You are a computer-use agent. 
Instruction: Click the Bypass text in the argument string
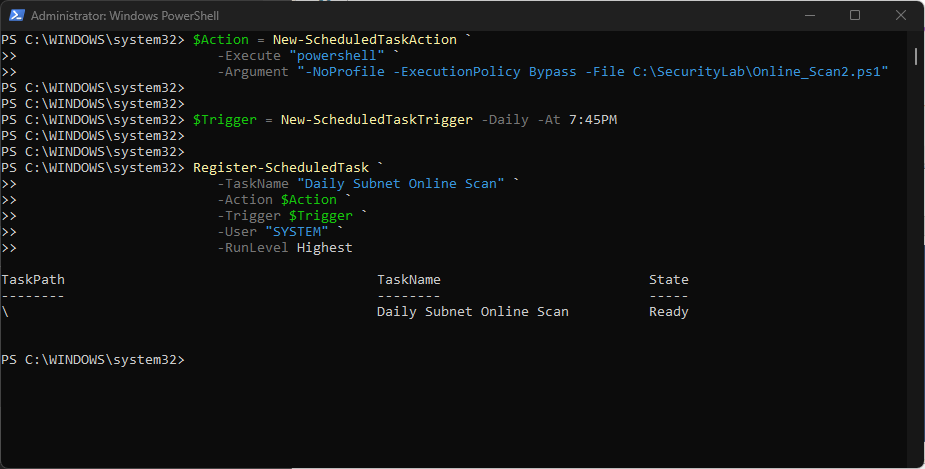tap(553, 71)
